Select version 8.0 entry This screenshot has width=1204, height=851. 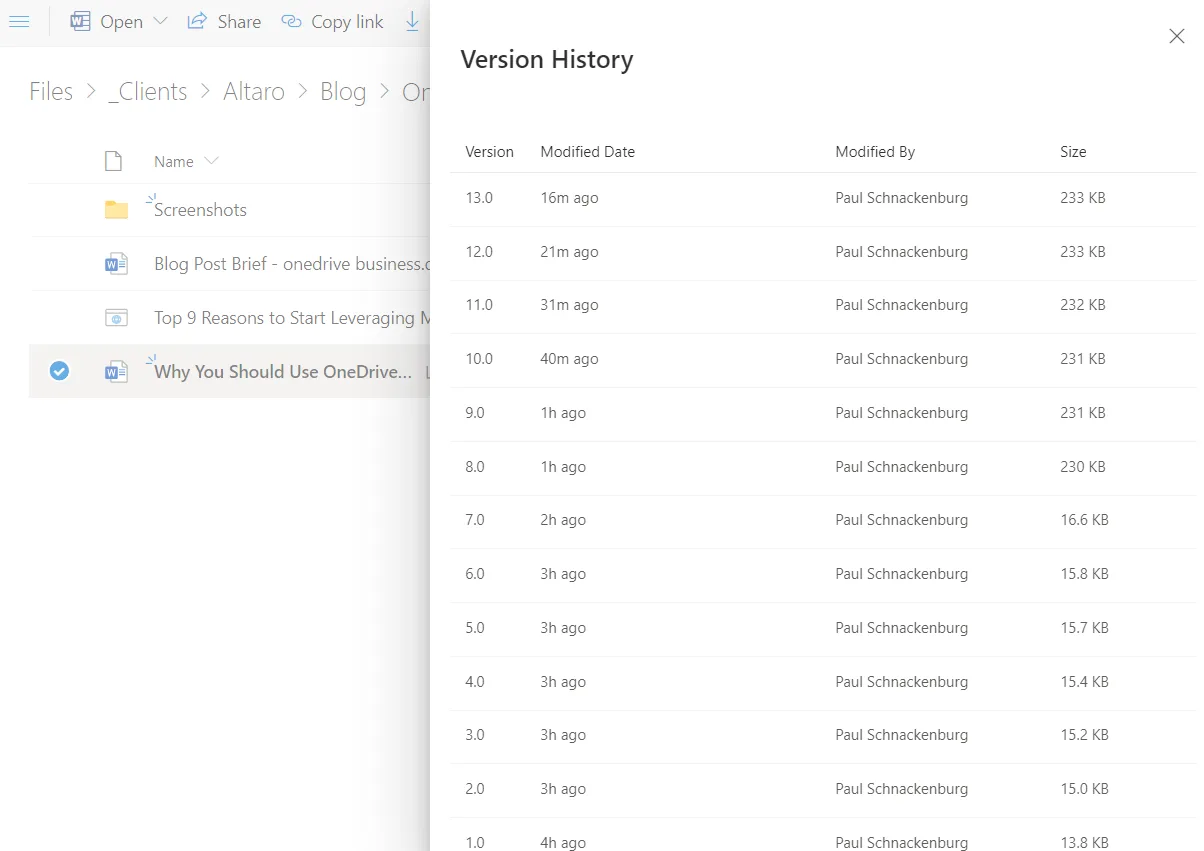[x=823, y=467]
